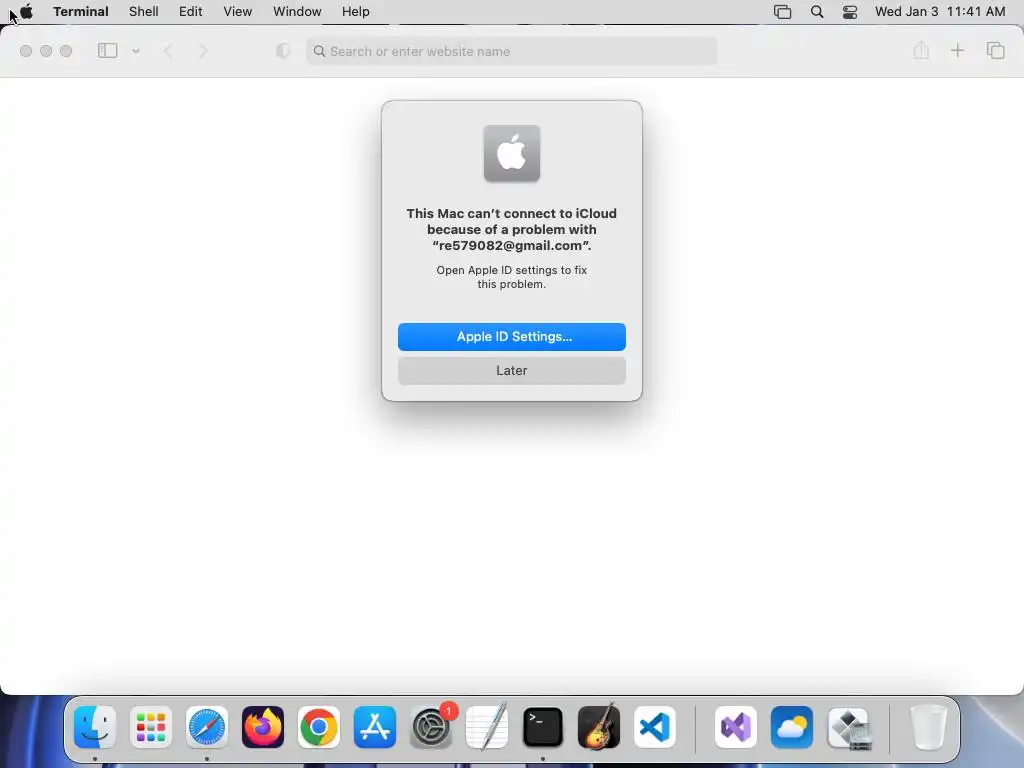Viewport: 1024px width, 768px height.
Task: Click the privacy report shield icon
Action: click(283, 50)
